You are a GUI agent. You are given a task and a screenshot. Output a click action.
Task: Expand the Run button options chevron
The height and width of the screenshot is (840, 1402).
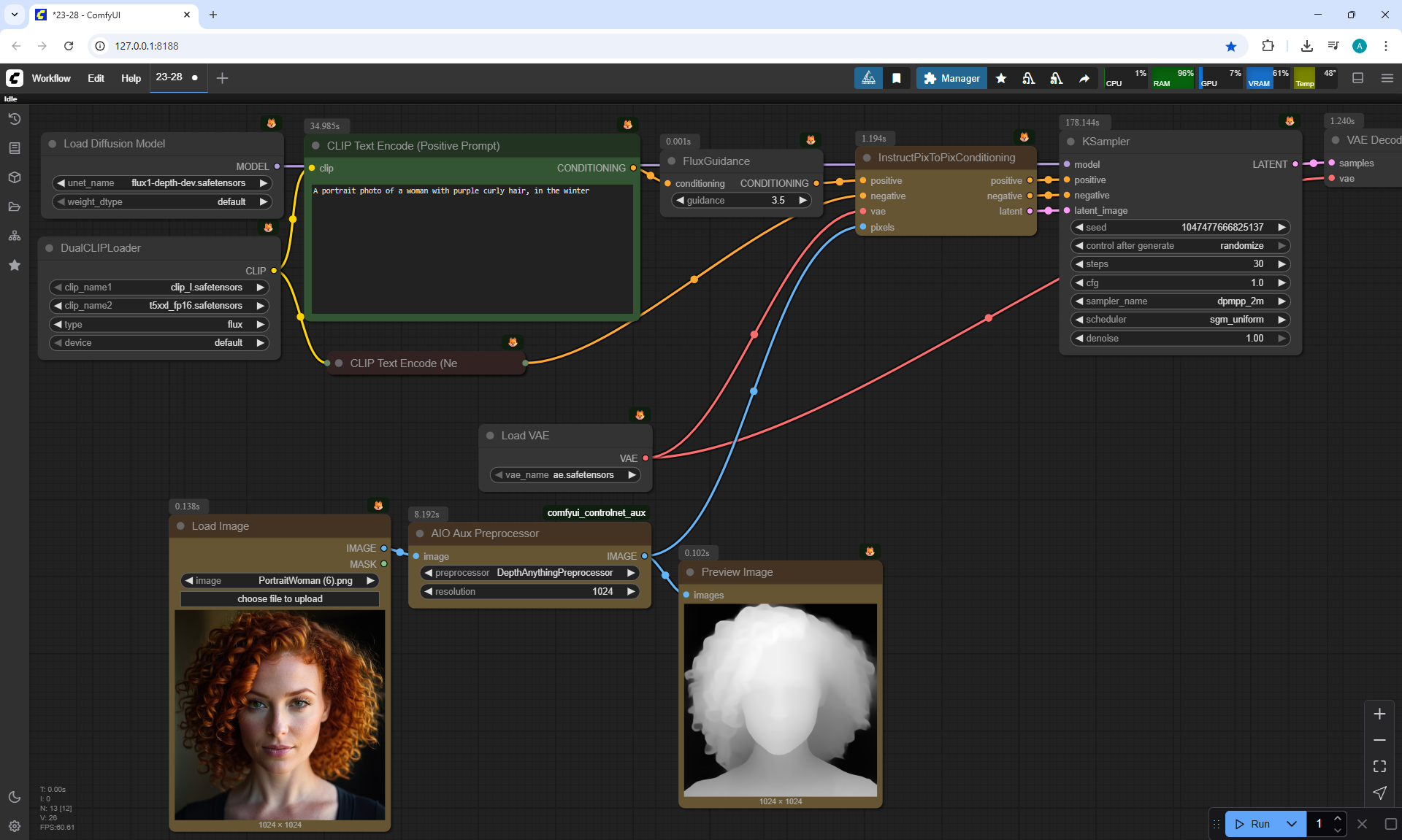tap(1291, 824)
